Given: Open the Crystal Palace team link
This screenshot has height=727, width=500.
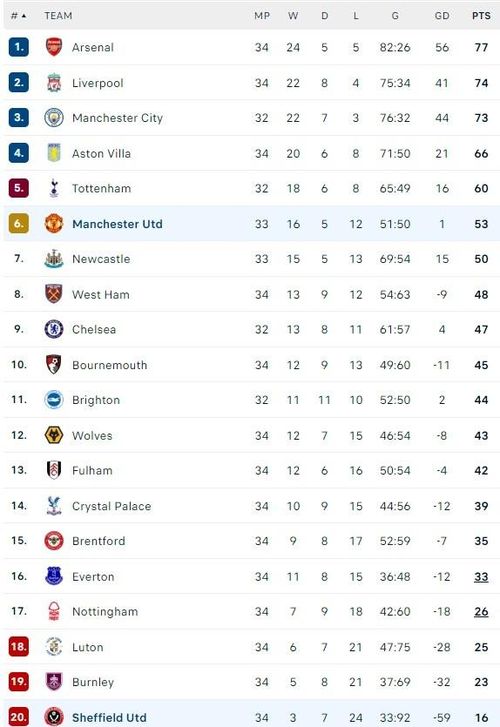Looking at the screenshot, I should [111, 506].
